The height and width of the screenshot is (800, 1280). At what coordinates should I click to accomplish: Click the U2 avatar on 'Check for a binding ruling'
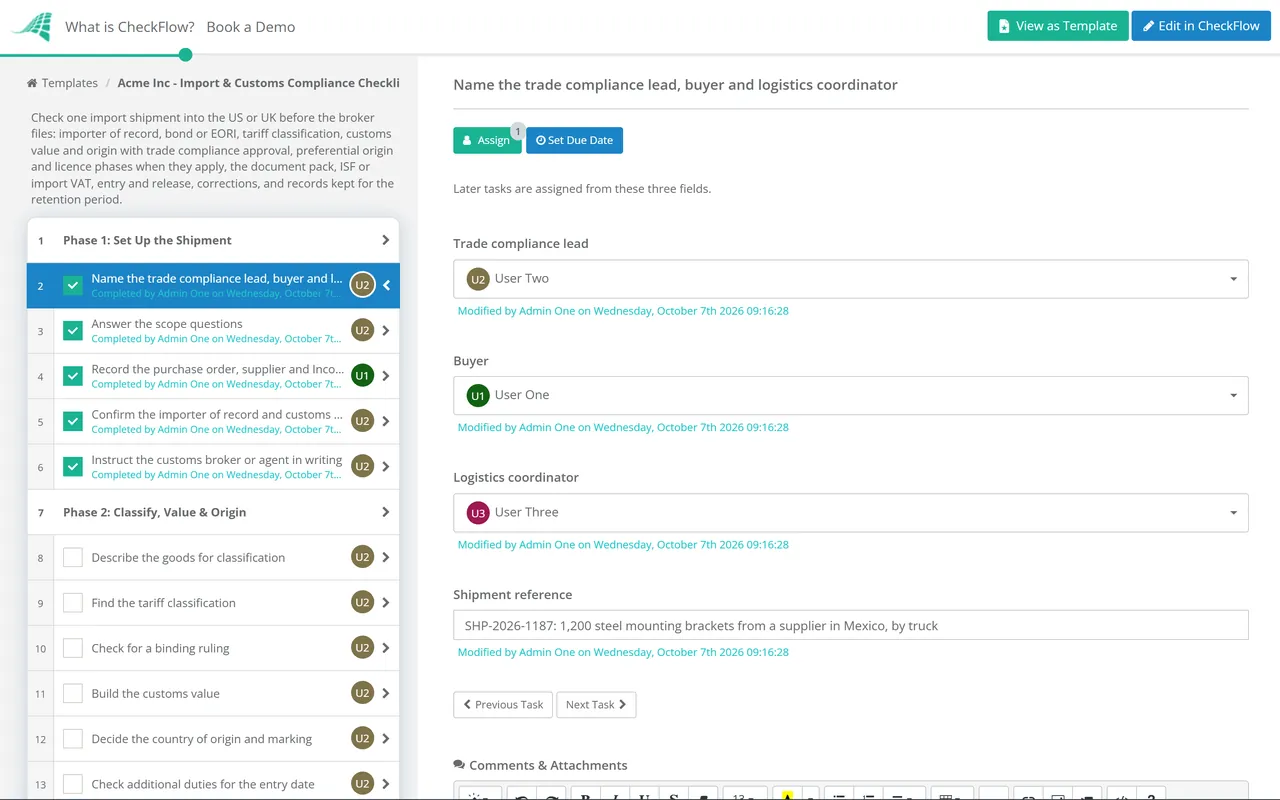362,648
